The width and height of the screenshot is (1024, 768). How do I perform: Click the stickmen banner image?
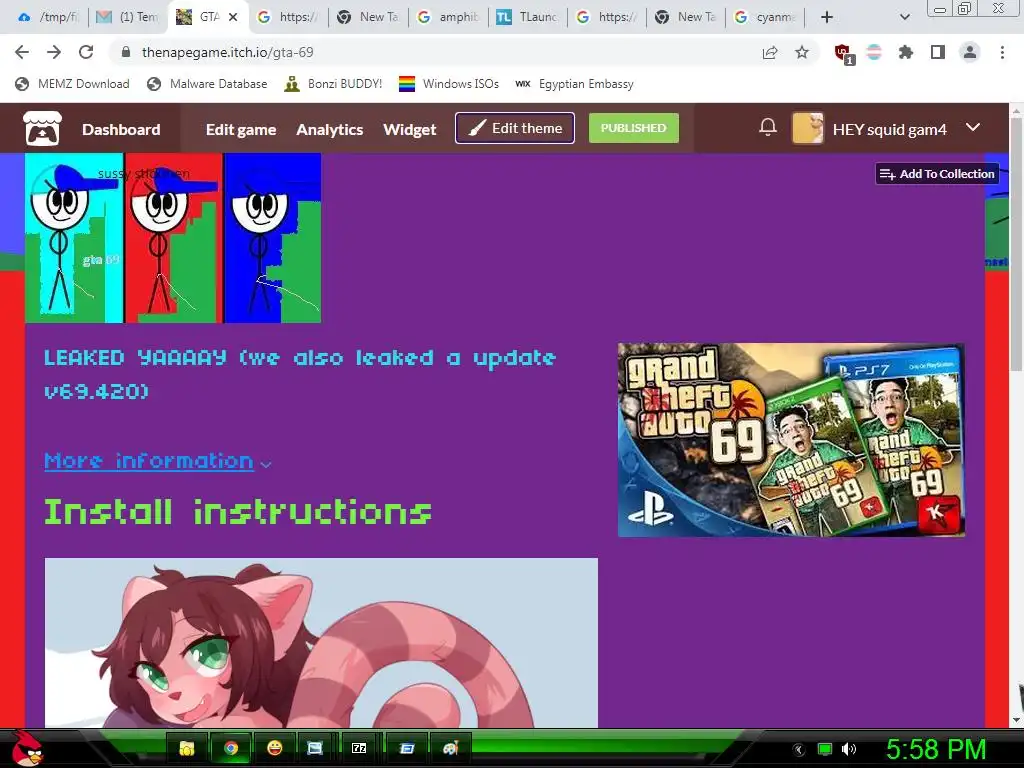(x=173, y=238)
